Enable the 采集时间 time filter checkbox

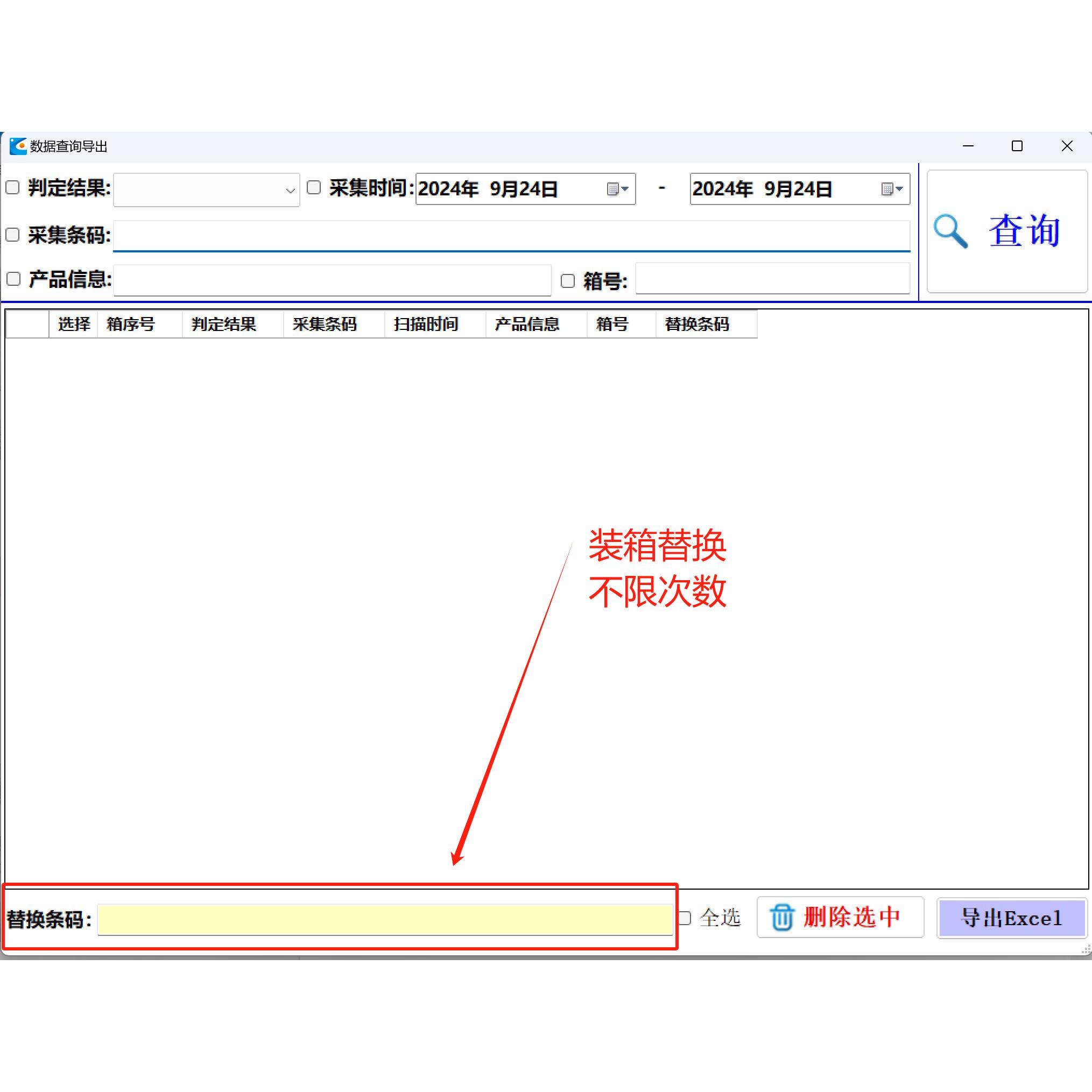(x=314, y=187)
